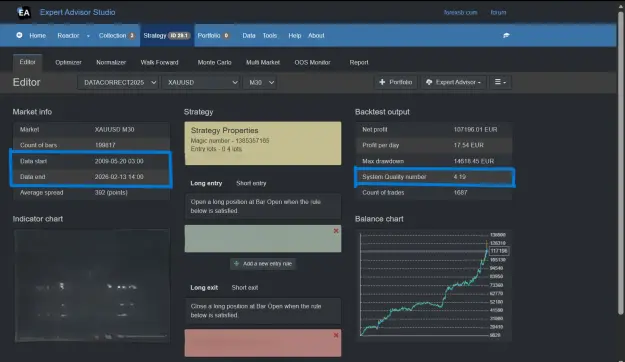Click the Strategy ID badge
The image size is (625, 362).
[x=179, y=35]
